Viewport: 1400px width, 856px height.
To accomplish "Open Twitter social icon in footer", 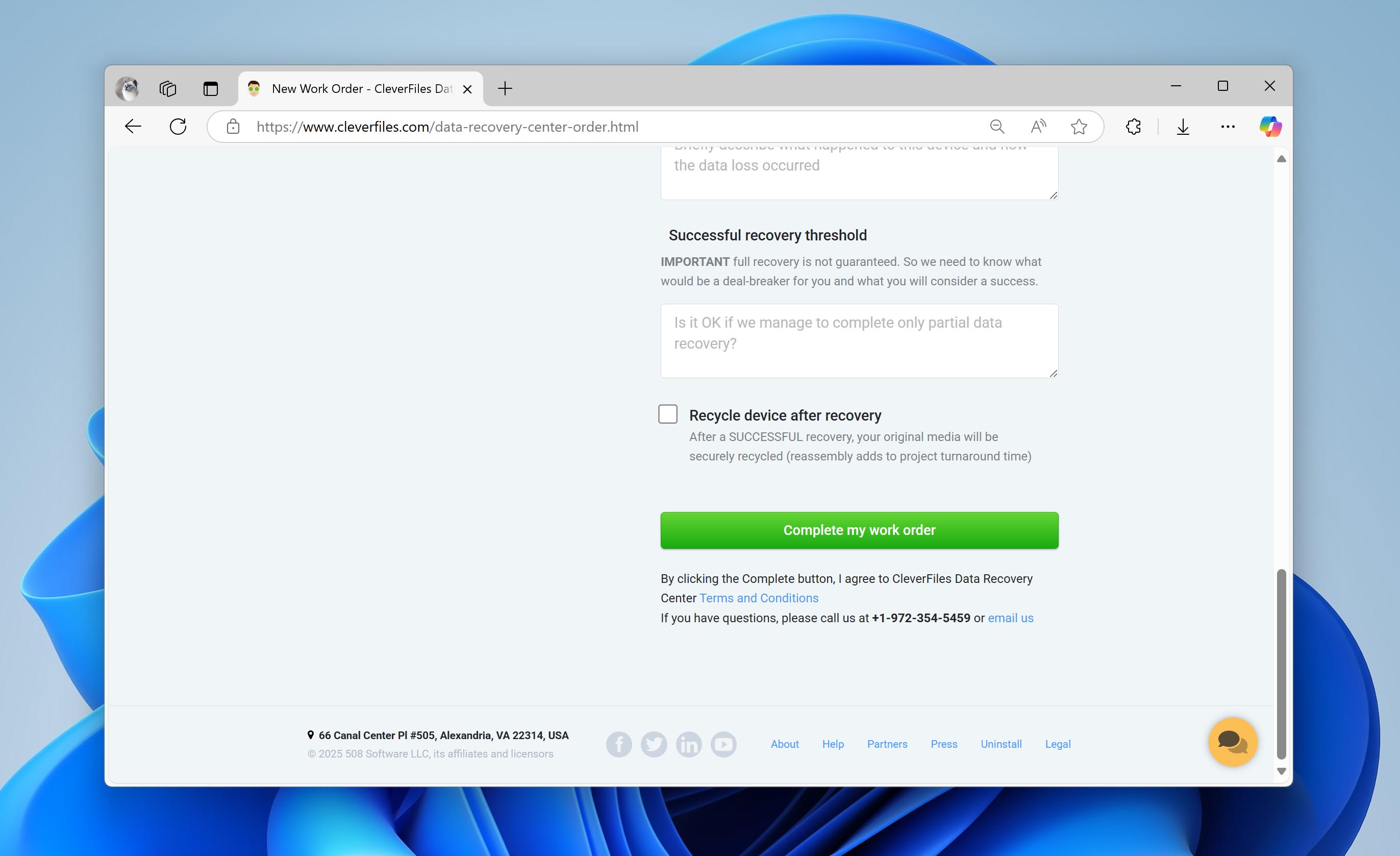I will pos(654,744).
